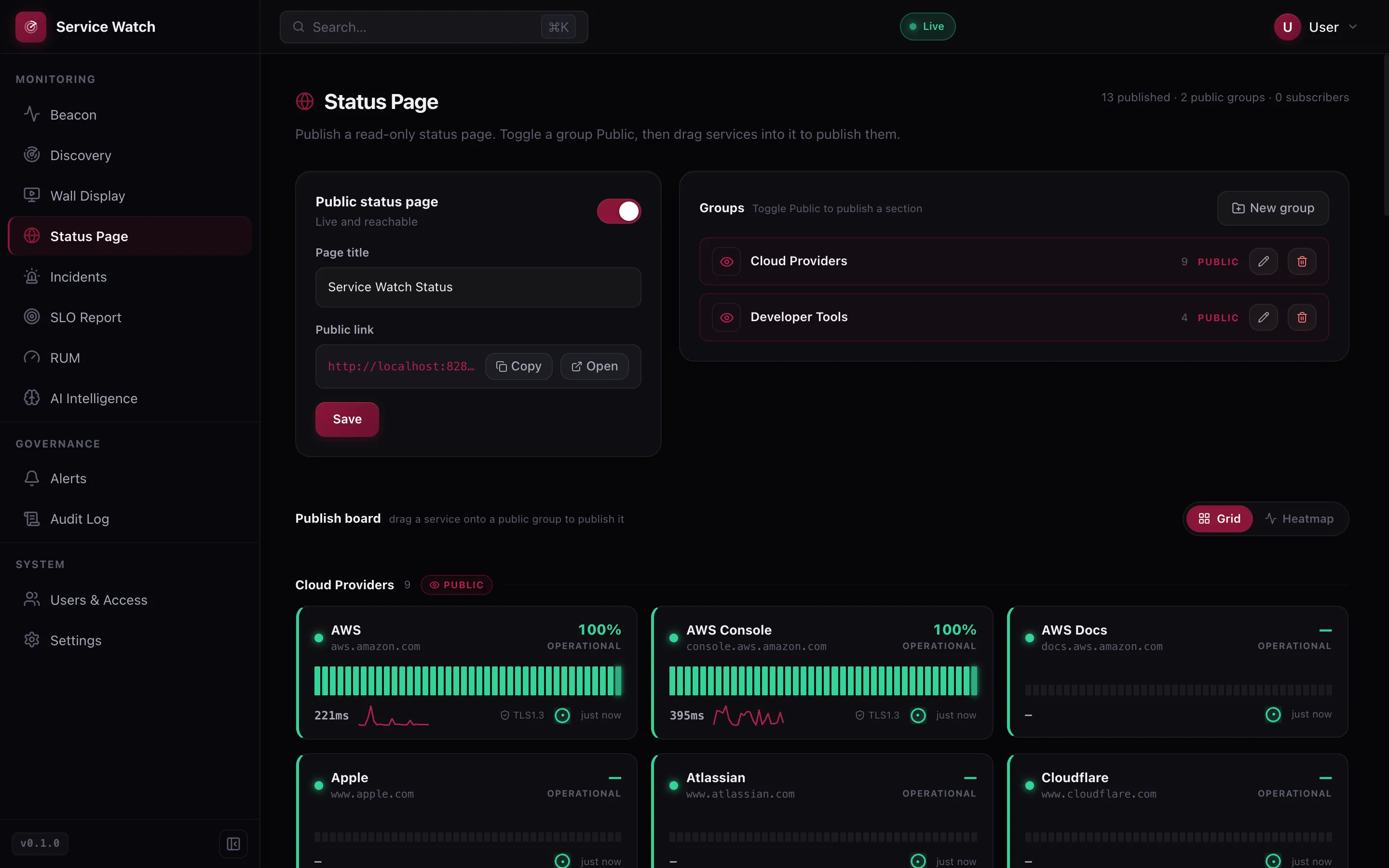1389x868 pixels.
Task: Click the ⌘K shortcut badge
Action: tap(558, 27)
